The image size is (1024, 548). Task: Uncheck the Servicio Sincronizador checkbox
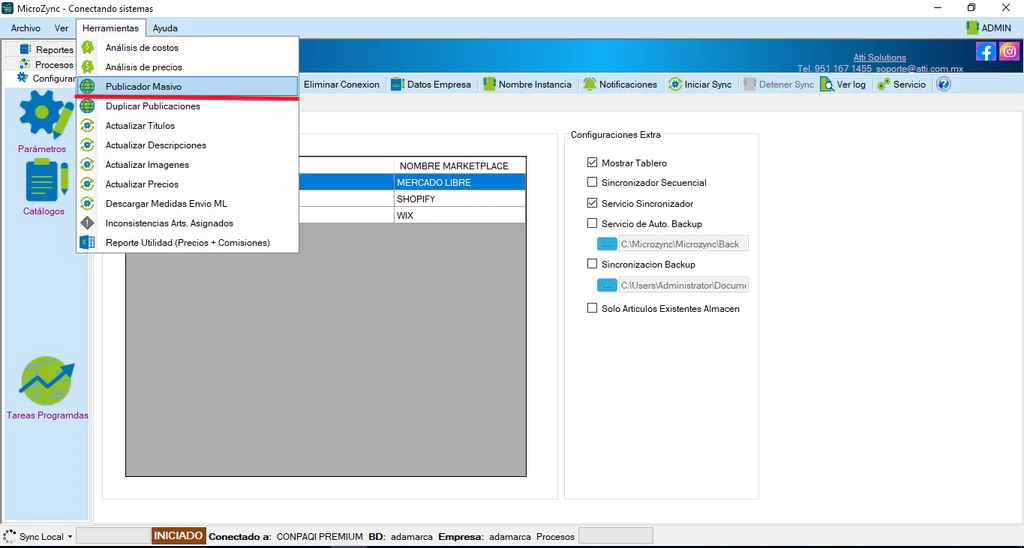[x=592, y=202]
